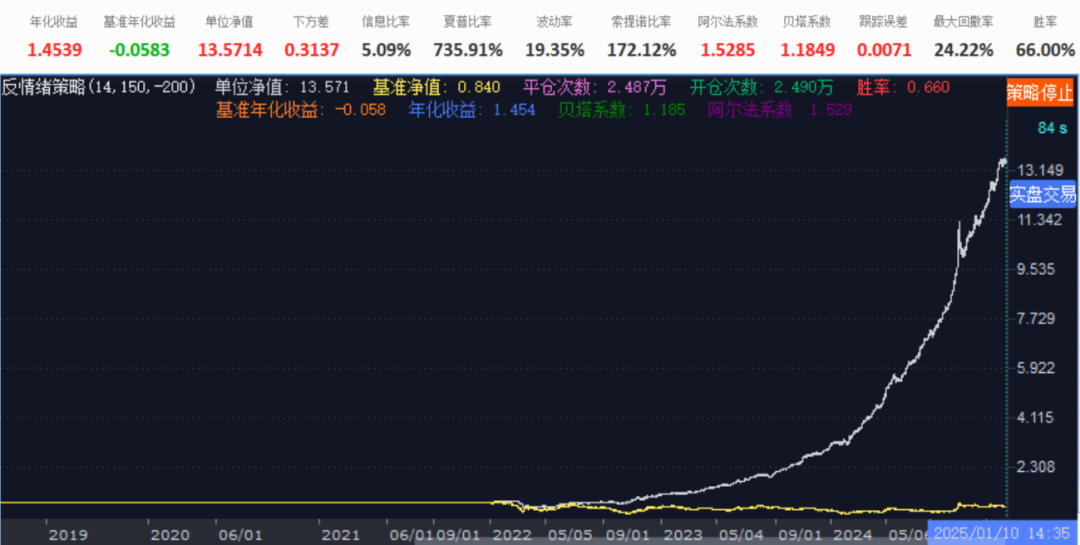Screen dimensions: 1080x545
Task: Click the yellow 基准净值: 0.840 legend
Action: 437,88
